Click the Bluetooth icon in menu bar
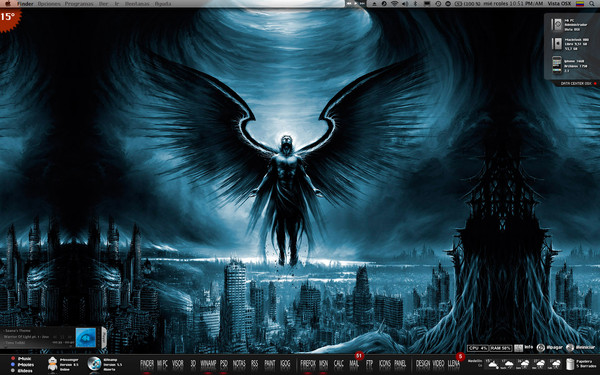The height and width of the screenshot is (375, 600). coord(416,3)
